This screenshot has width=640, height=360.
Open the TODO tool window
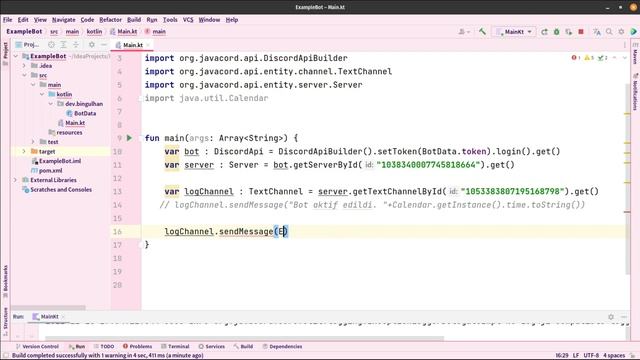coord(104,347)
